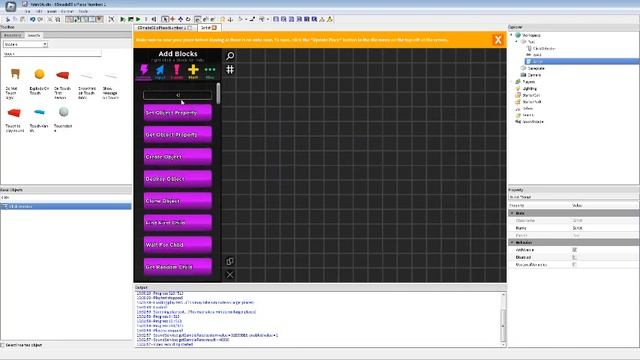Screen dimensions: 640x360
Task: Toggle the Disabled checkbox in Properties
Action: pos(574,257)
